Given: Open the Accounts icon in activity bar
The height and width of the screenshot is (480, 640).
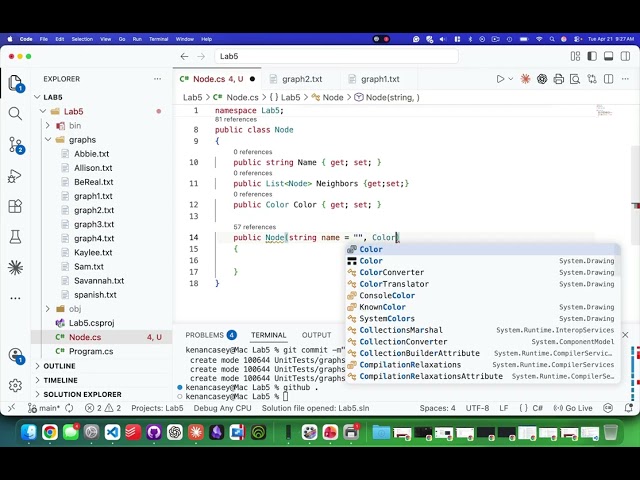Looking at the screenshot, I should click(16, 355).
